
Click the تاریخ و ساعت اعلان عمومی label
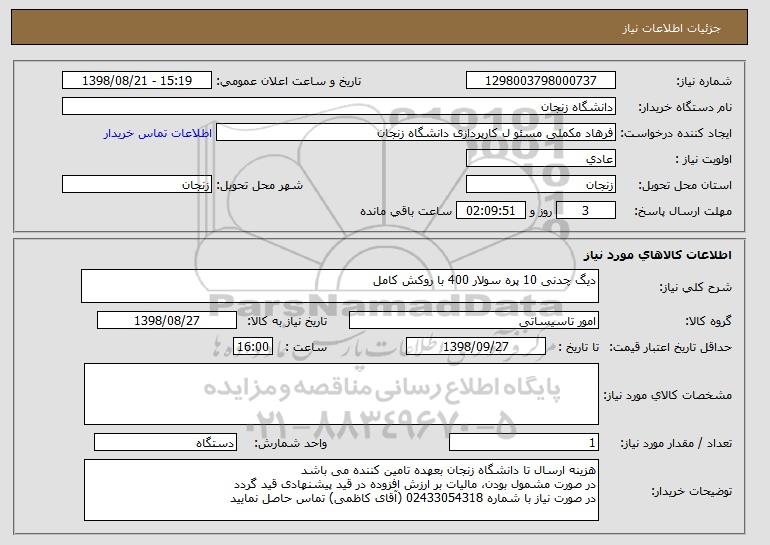pos(289,81)
